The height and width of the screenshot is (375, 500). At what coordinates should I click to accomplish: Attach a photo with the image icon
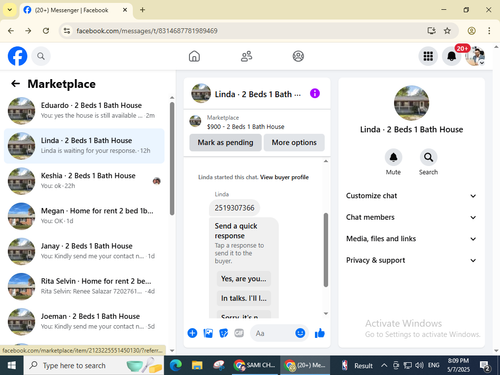coord(208,333)
